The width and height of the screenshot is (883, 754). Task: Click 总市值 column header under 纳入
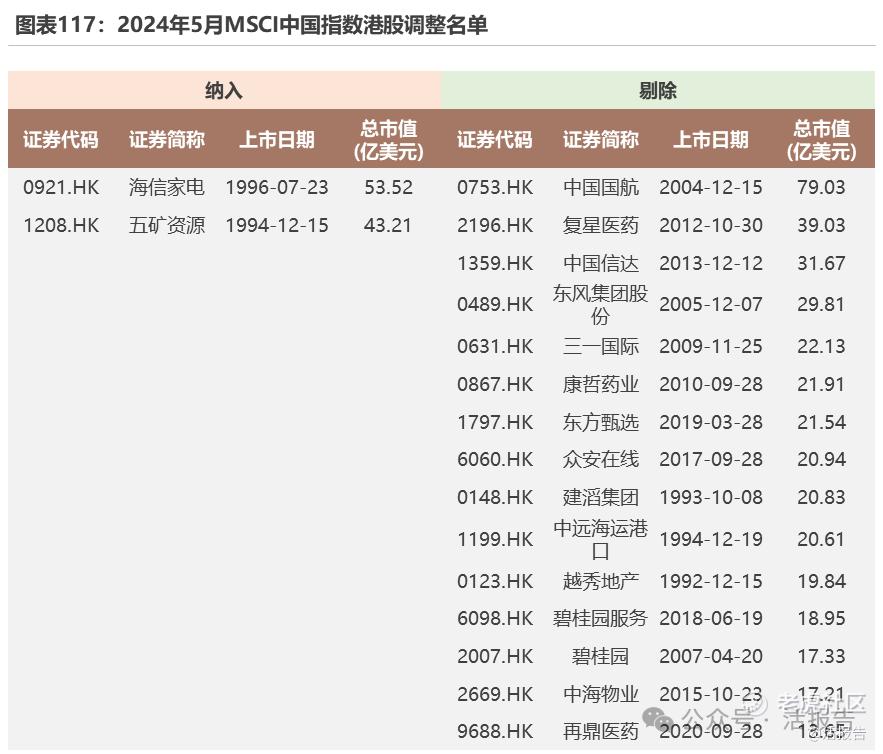click(389, 140)
